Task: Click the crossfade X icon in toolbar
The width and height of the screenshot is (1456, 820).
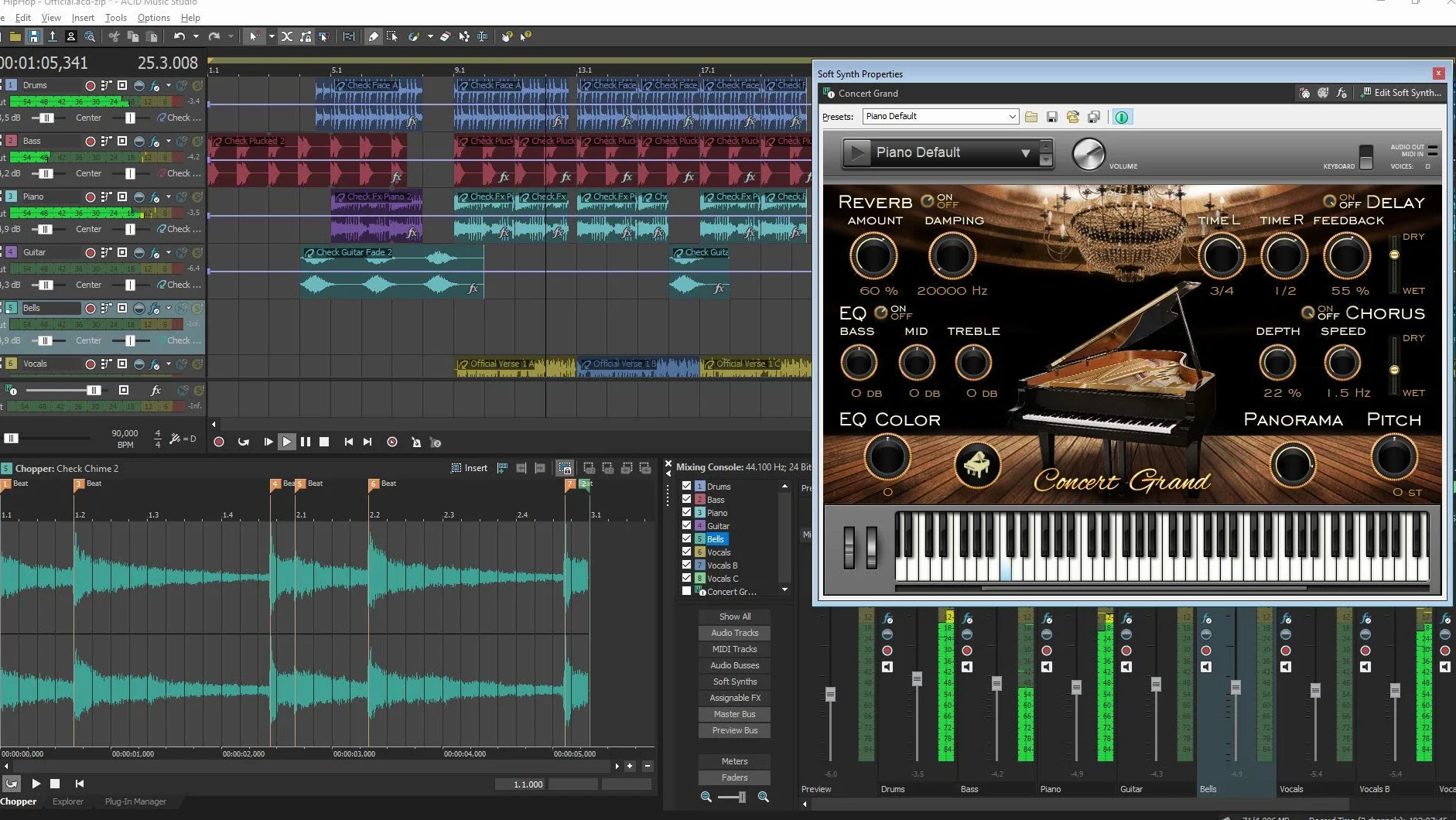Action: (287, 36)
